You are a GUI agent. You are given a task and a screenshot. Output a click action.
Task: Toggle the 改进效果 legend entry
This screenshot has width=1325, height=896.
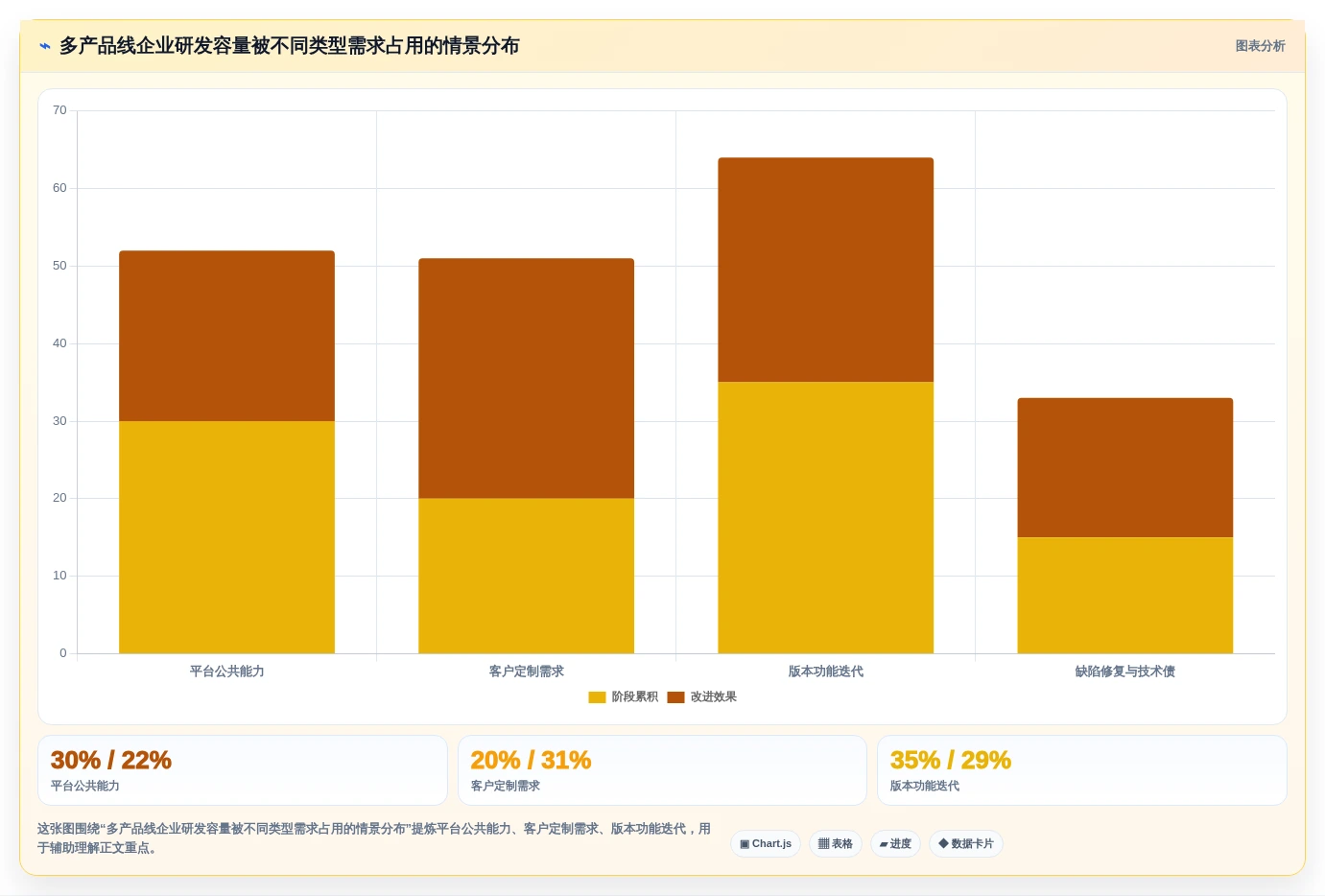click(x=701, y=697)
